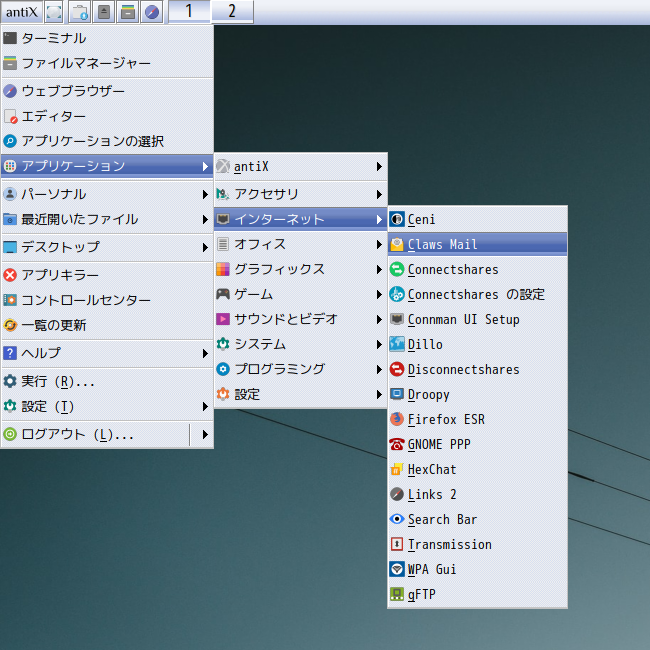The height and width of the screenshot is (650, 650).
Task: Click the Transmission icon
Action: coord(397,544)
